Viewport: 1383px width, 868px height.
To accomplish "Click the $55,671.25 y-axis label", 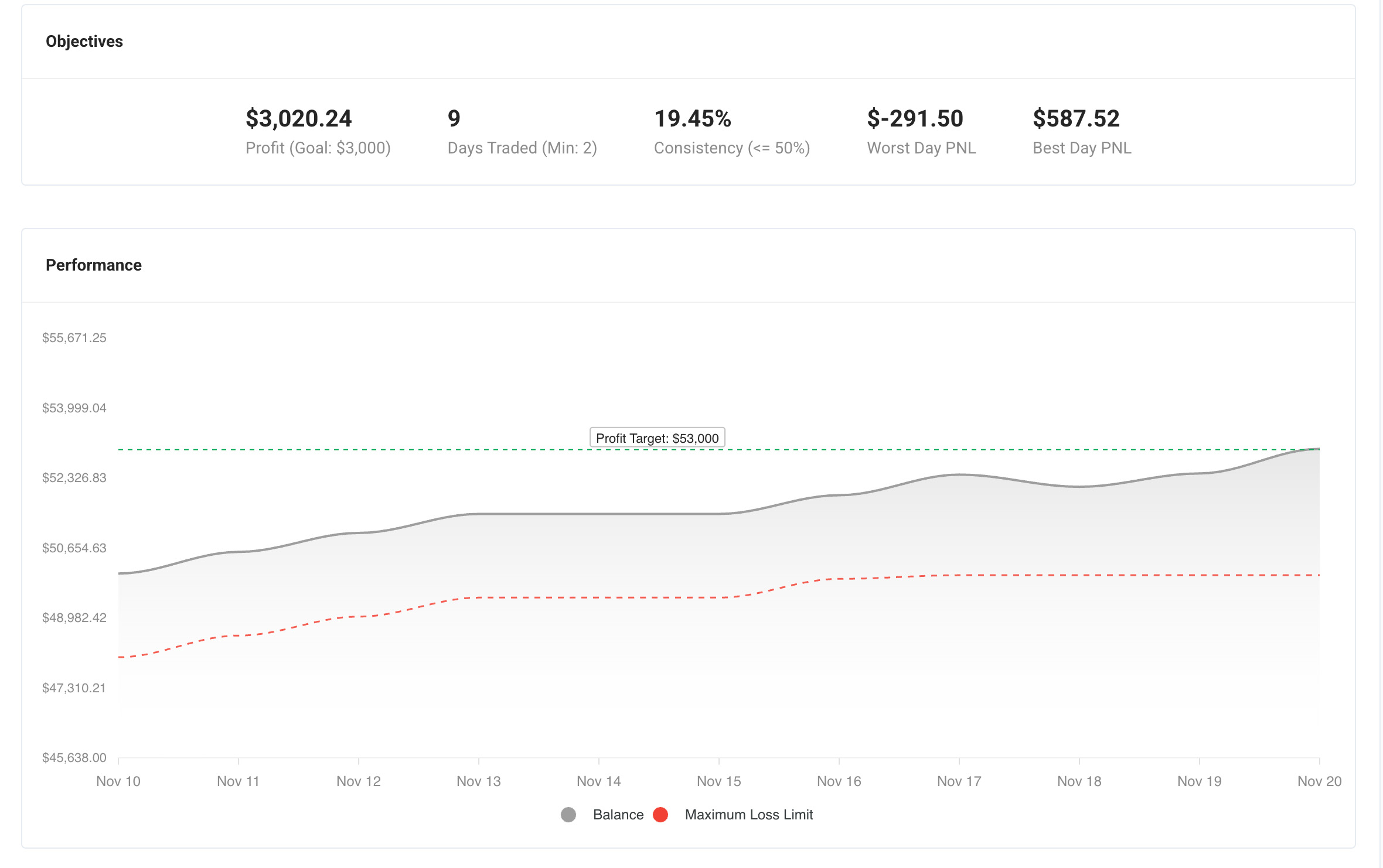I will point(74,338).
